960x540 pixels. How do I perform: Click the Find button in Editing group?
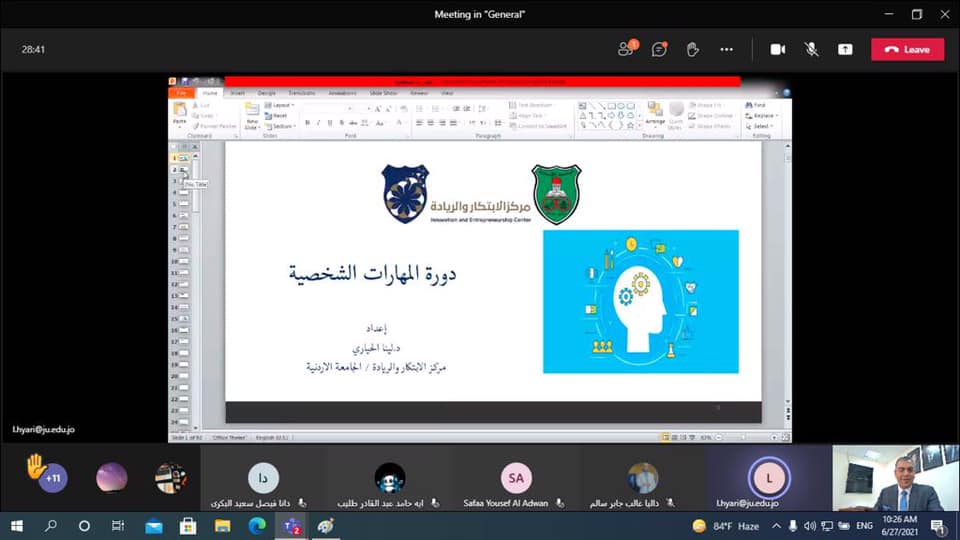[757, 105]
